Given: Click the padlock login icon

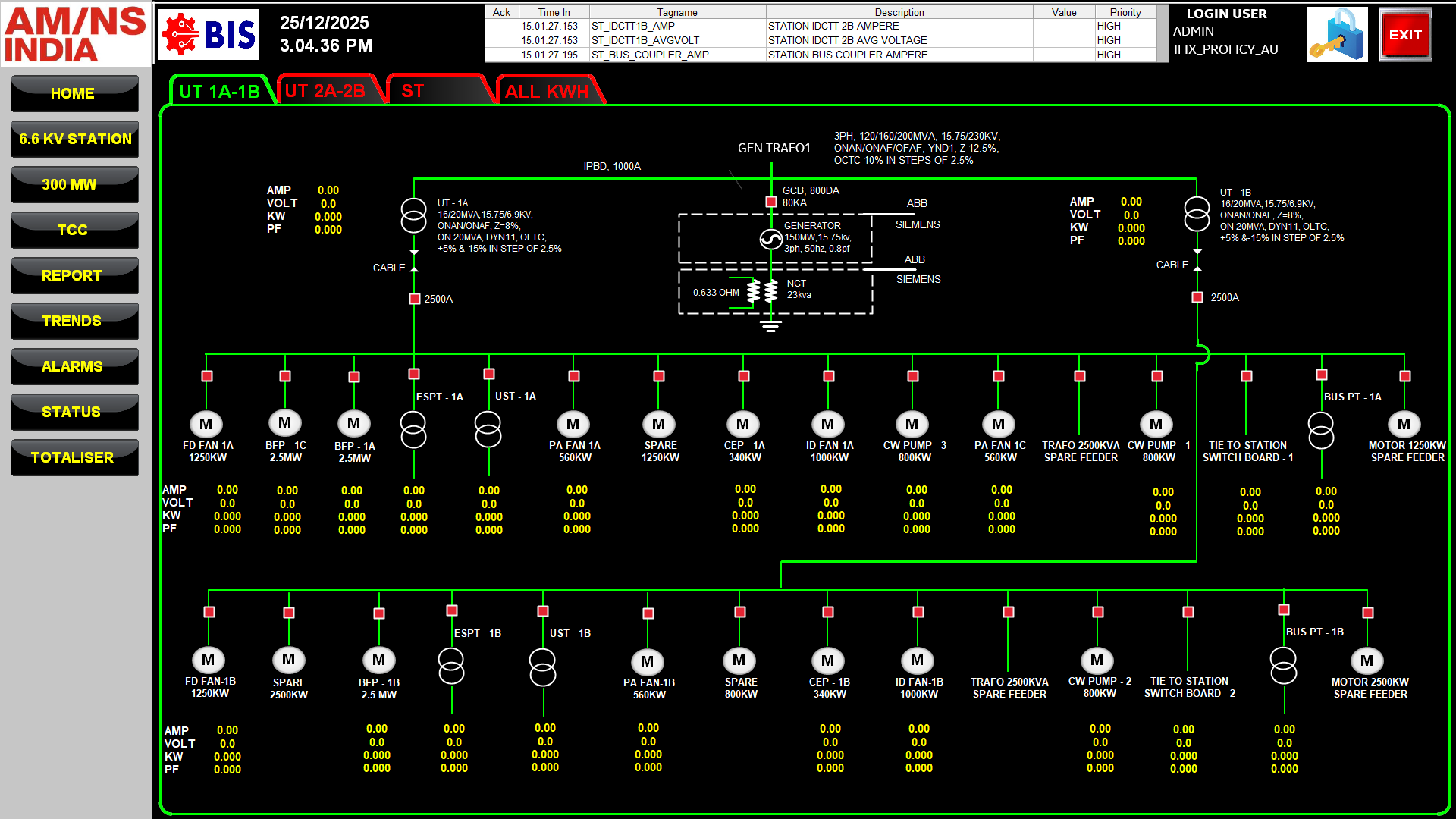Looking at the screenshot, I should 1337,34.
